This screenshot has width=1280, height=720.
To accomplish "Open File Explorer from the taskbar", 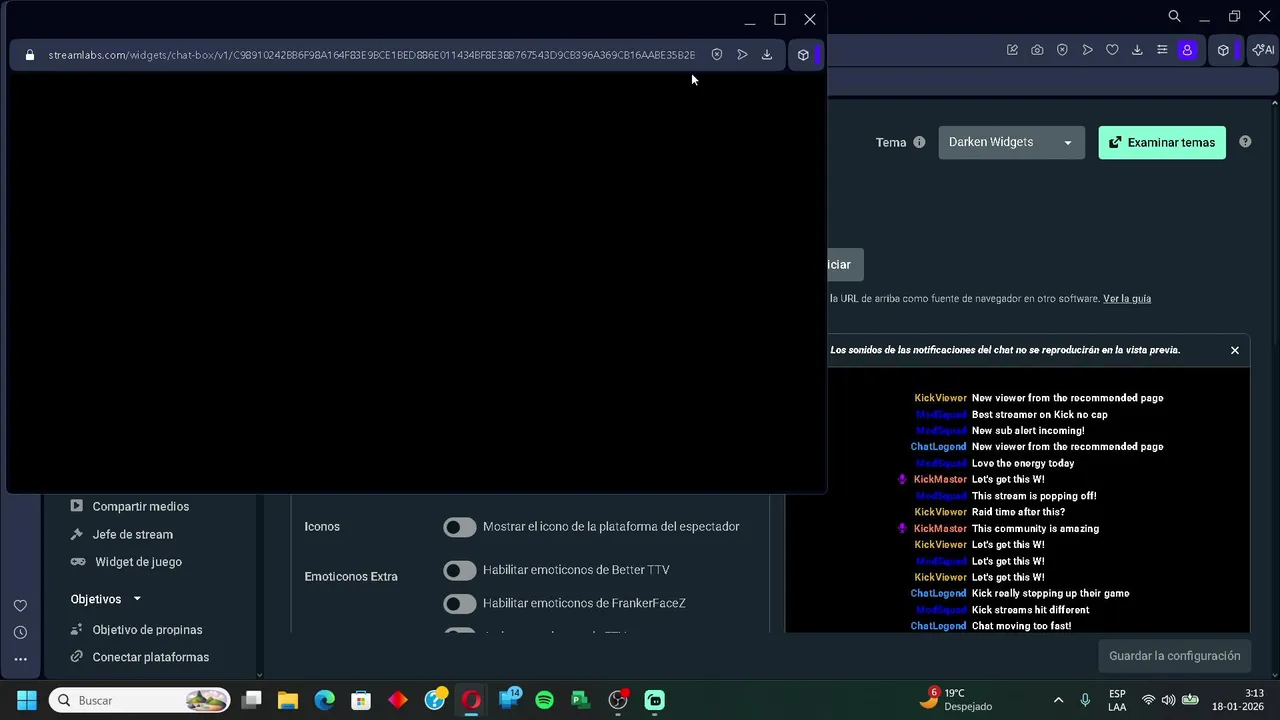I will 288,700.
